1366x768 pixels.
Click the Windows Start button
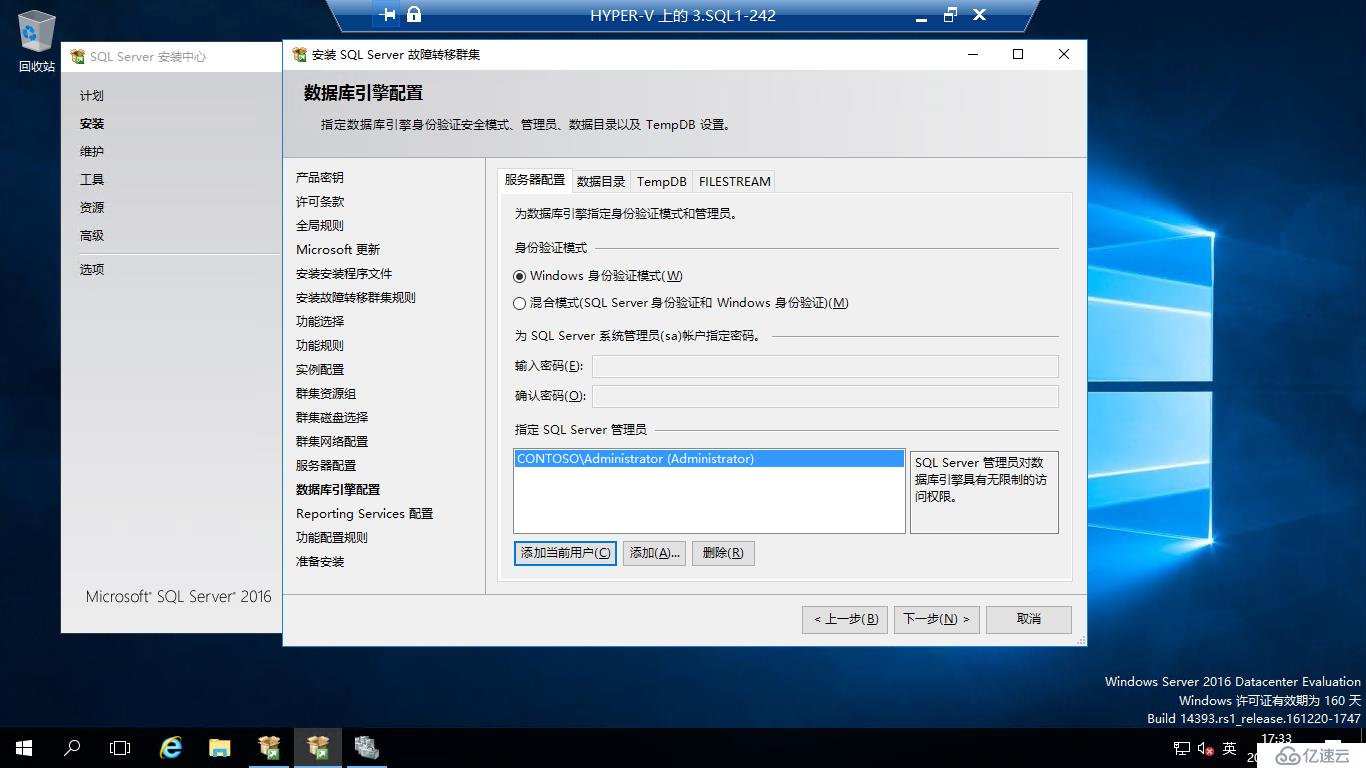24,747
